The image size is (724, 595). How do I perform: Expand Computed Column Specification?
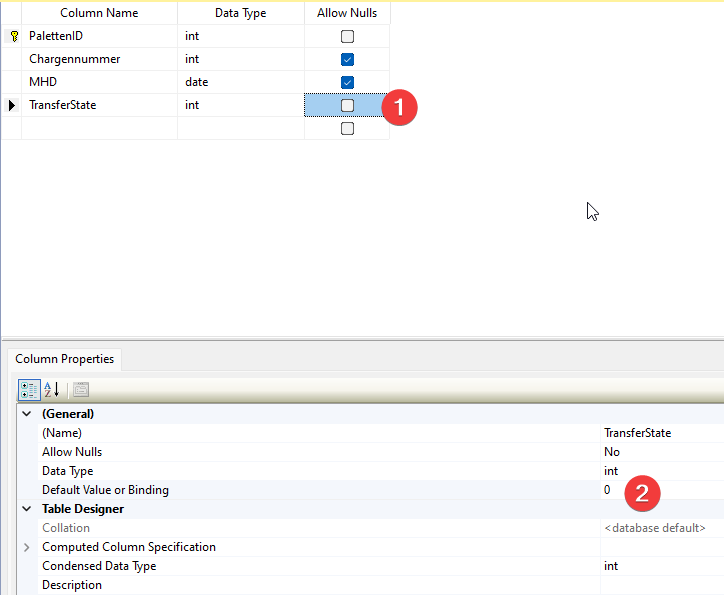(27, 547)
